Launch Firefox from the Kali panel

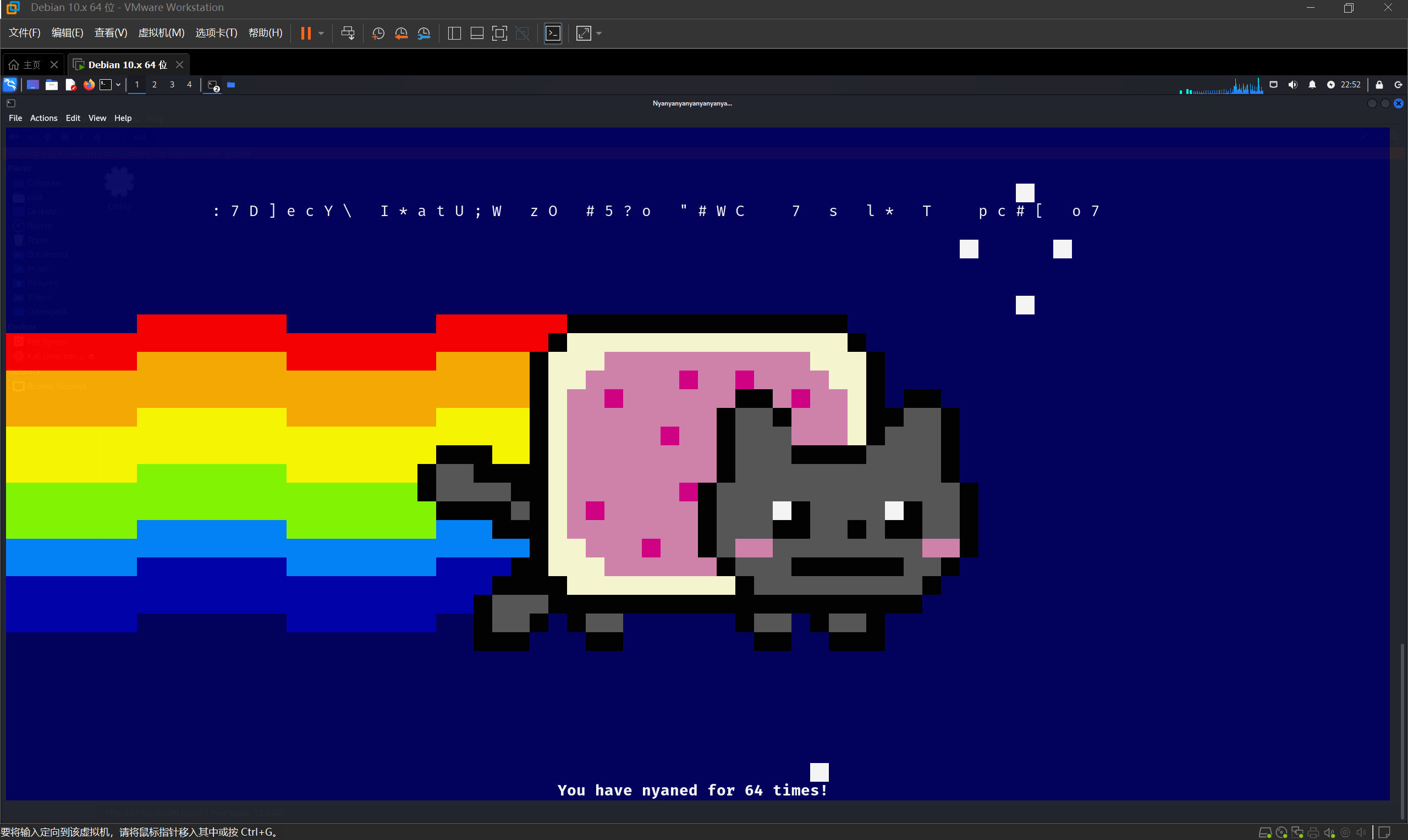click(89, 85)
